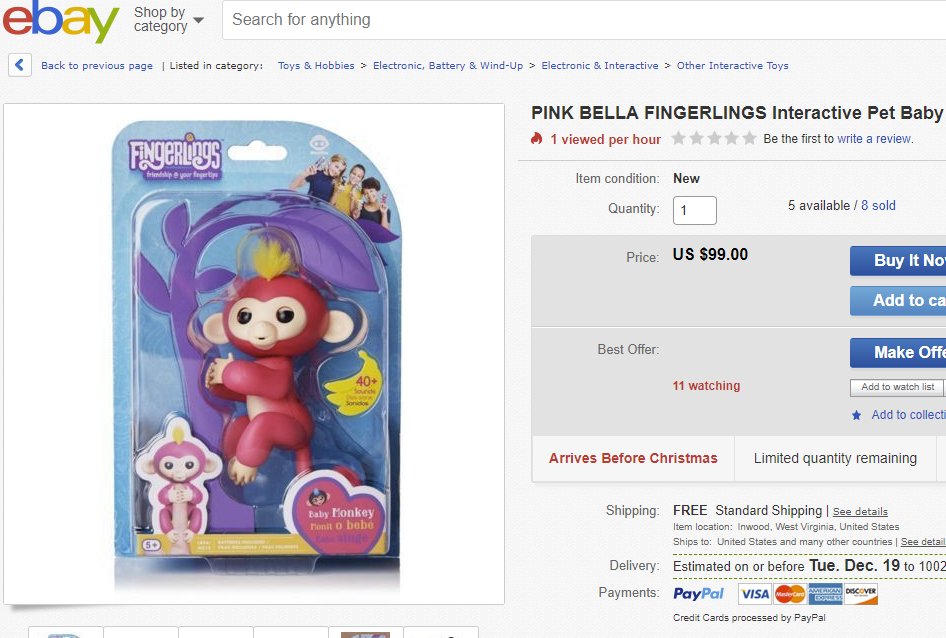Open Electronic, Battery & Wind-Up breadcrumb
Image resolution: width=946 pixels, height=638 pixels.
(x=448, y=66)
